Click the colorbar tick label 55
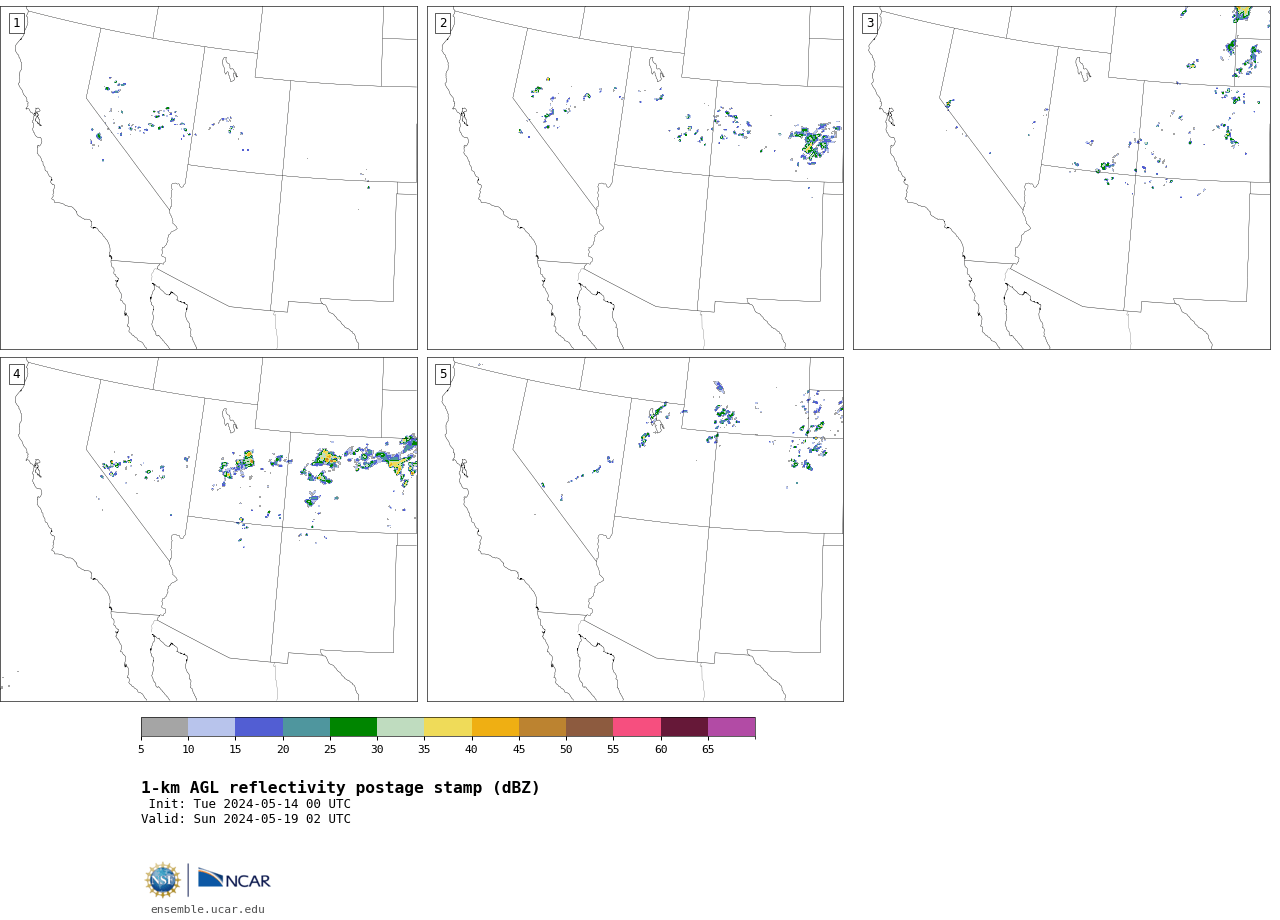 [613, 749]
